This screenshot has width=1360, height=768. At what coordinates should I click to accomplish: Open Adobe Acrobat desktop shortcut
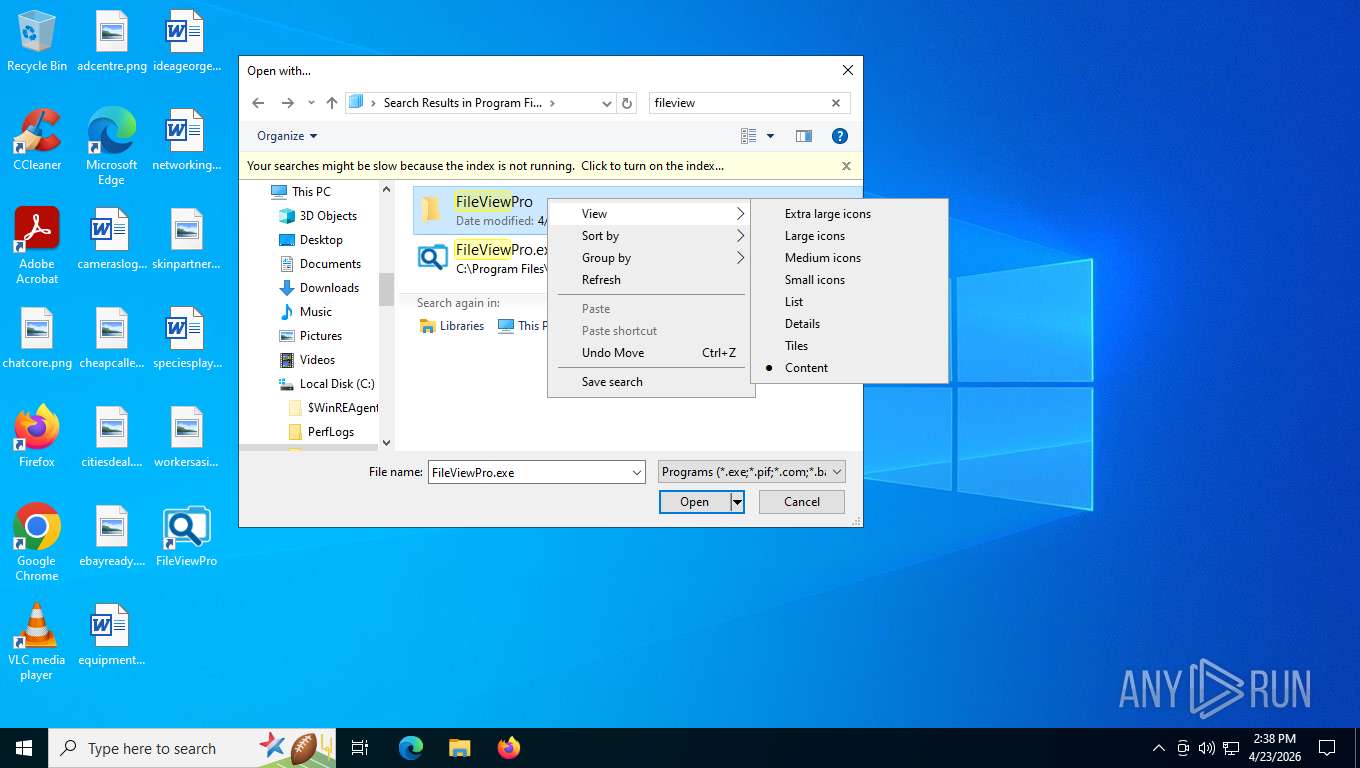pyautogui.click(x=37, y=246)
